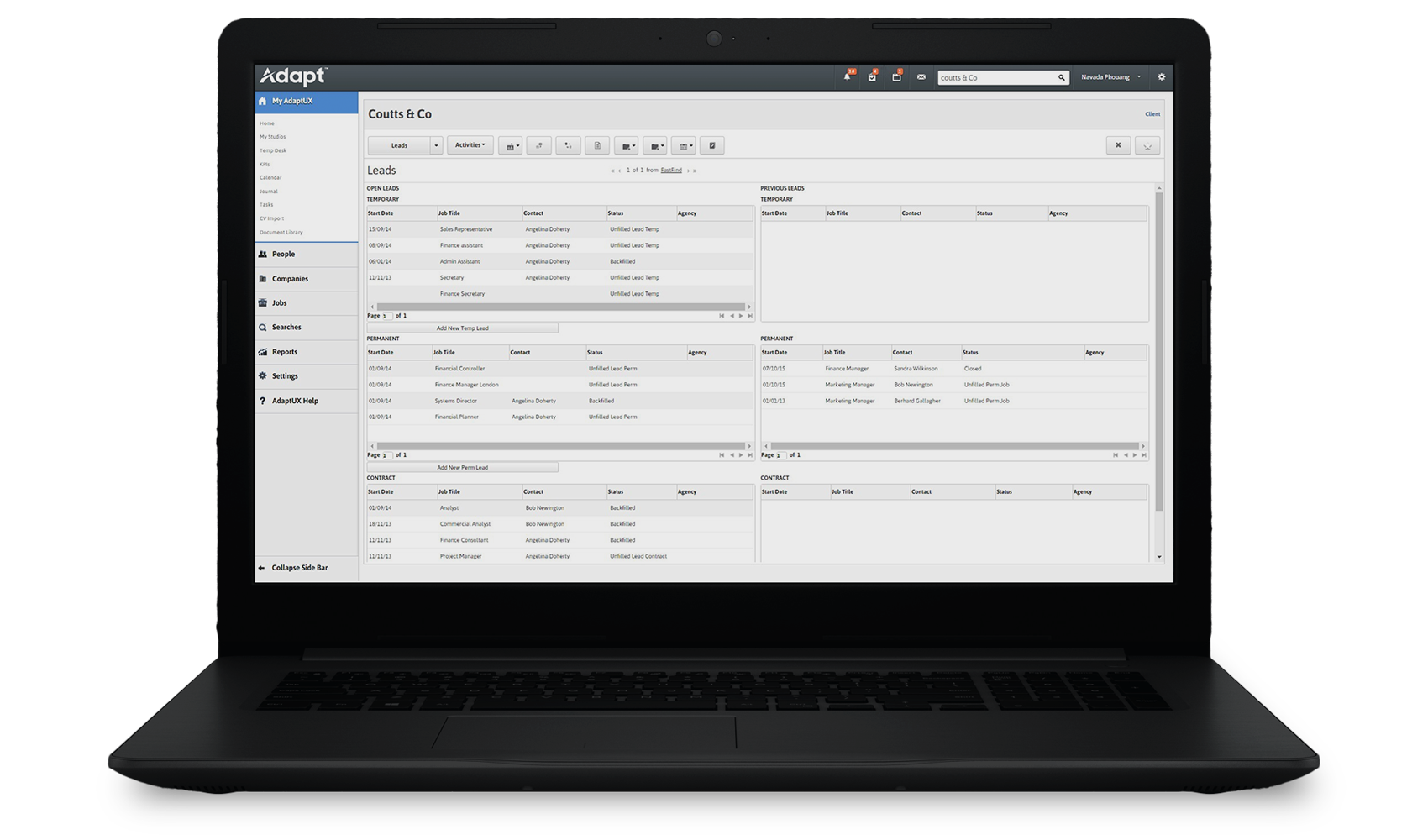
Task: Open Companies in the sidebar
Action: point(307,279)
